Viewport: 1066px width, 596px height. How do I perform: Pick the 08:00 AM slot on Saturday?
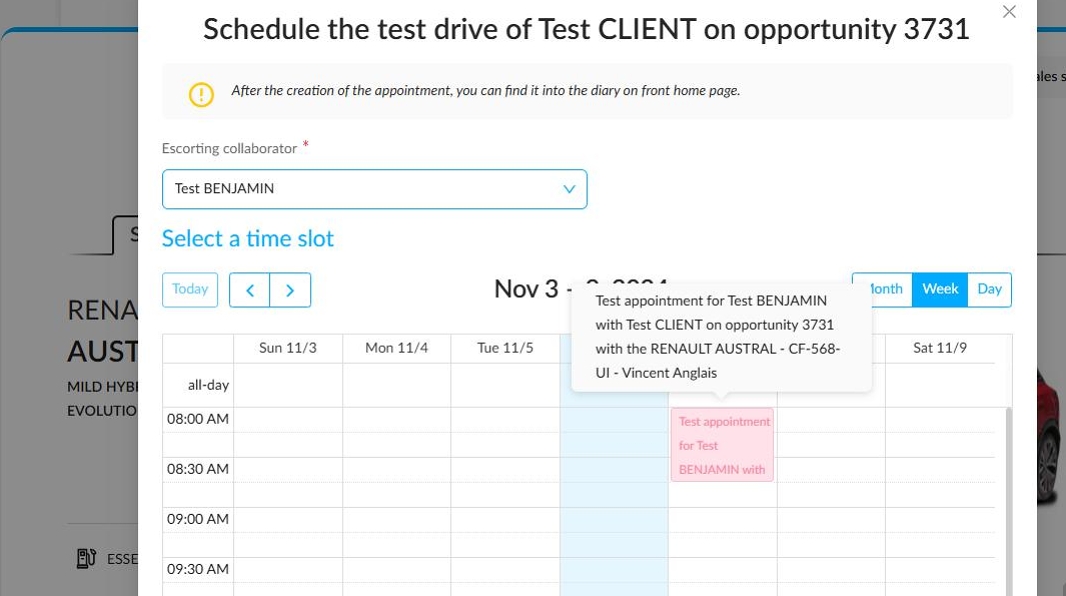coord(940,420)
